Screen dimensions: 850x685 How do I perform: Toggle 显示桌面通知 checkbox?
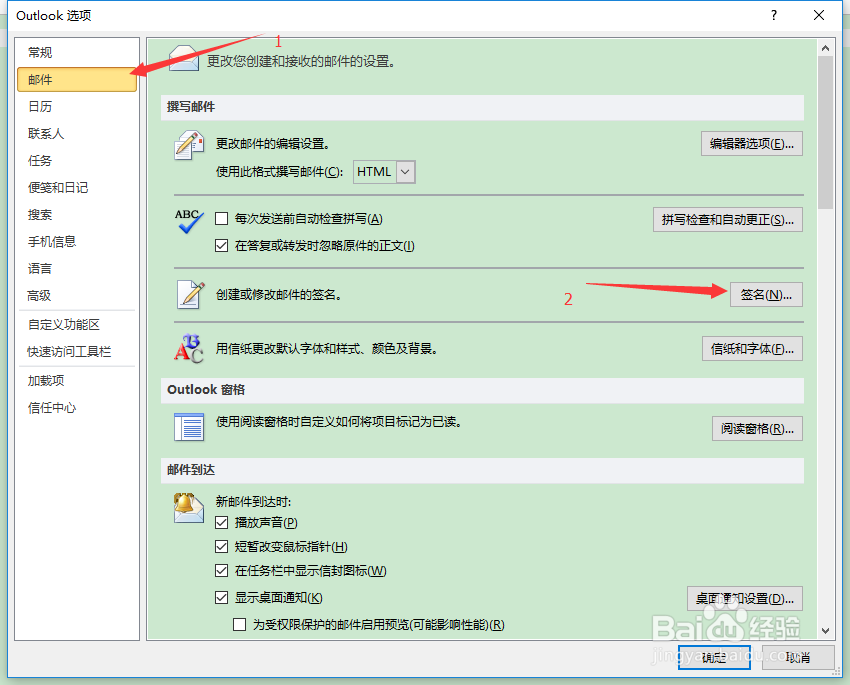pyautogui.click(x=221, y=597)
